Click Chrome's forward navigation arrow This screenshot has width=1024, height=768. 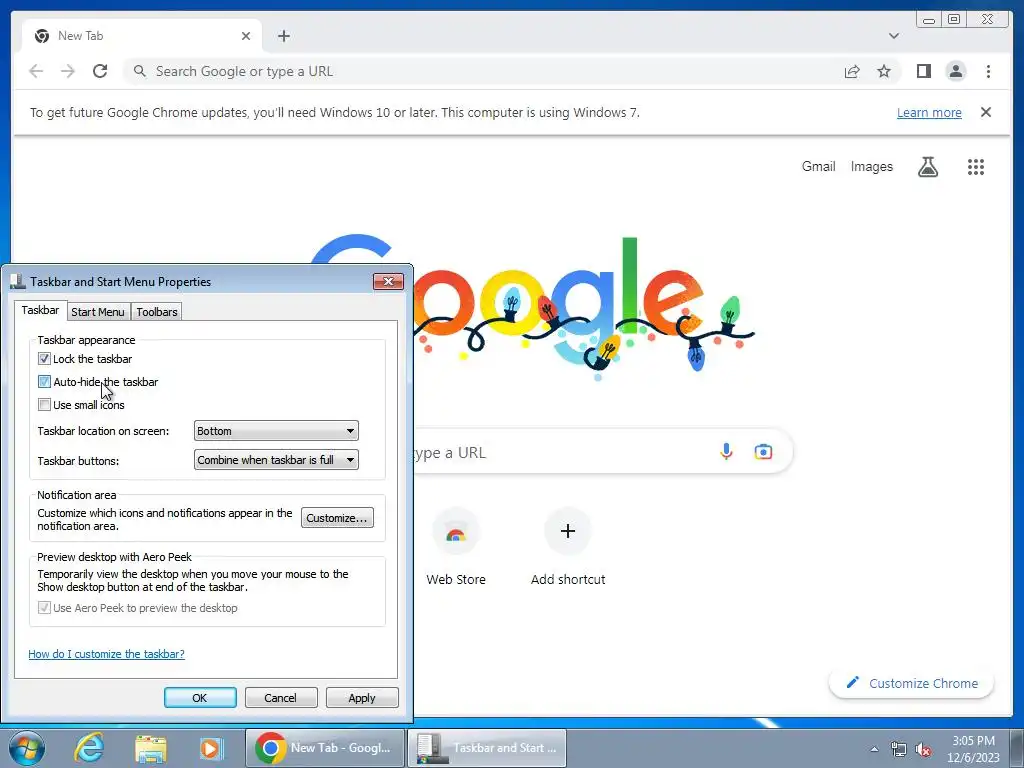(68, 71)
